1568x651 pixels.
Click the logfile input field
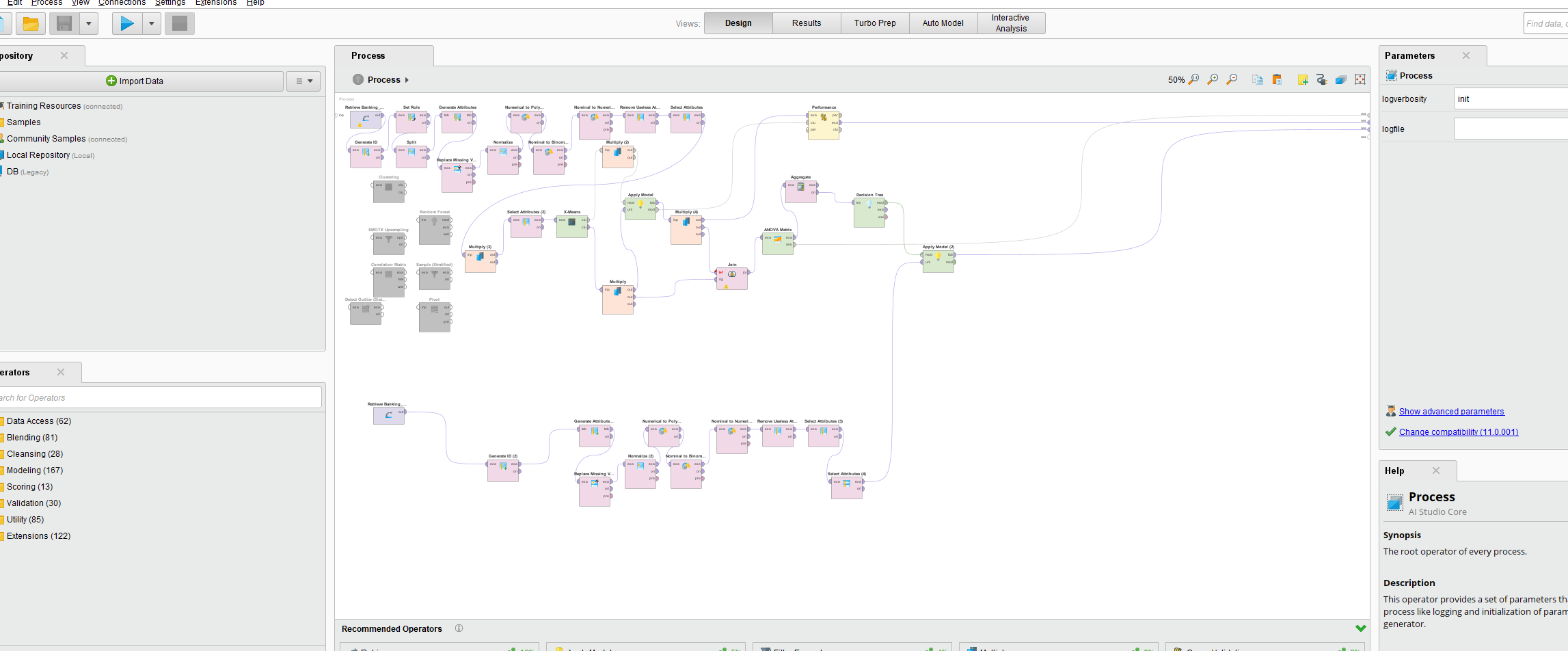tap(1511, 129)
